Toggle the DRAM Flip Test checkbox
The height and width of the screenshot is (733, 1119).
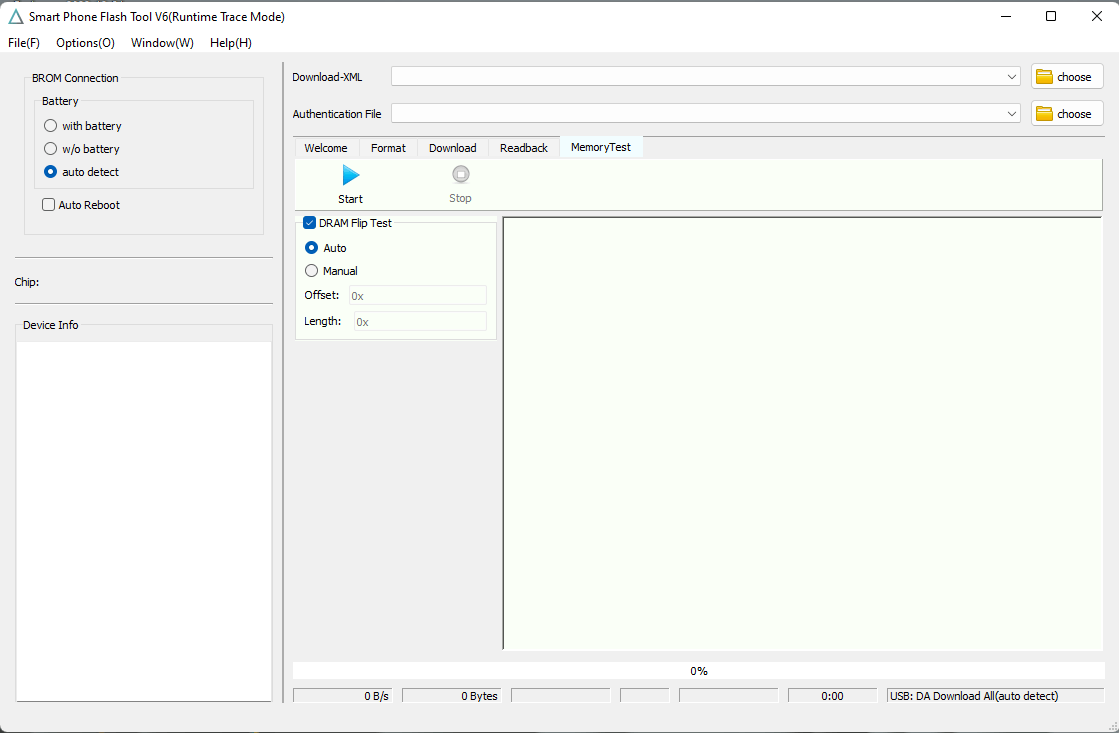(309, 222)
